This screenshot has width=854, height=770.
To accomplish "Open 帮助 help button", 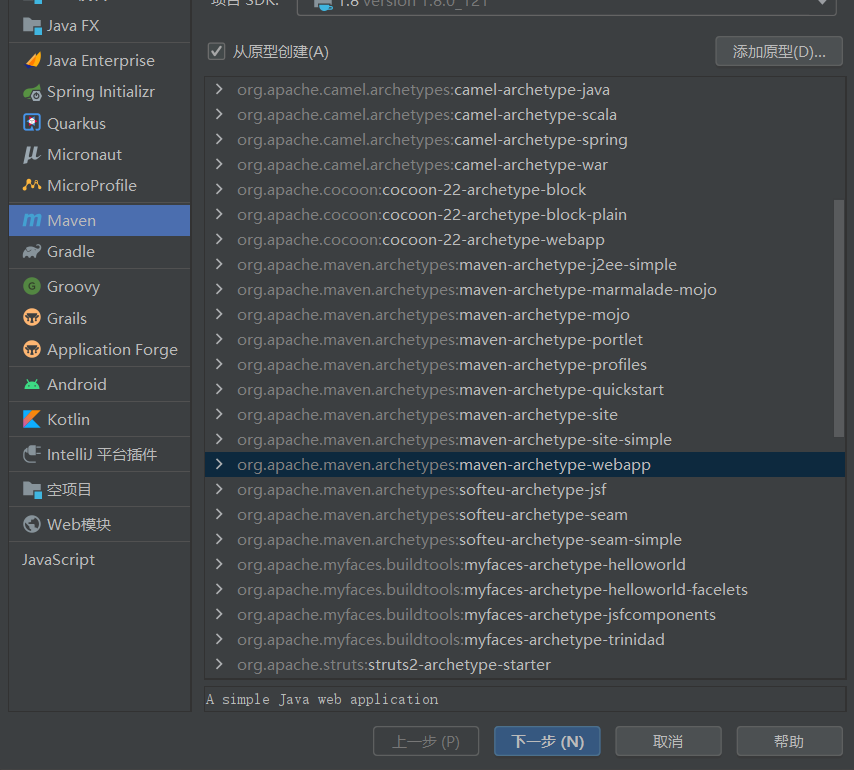I will [x=789, y=741].
